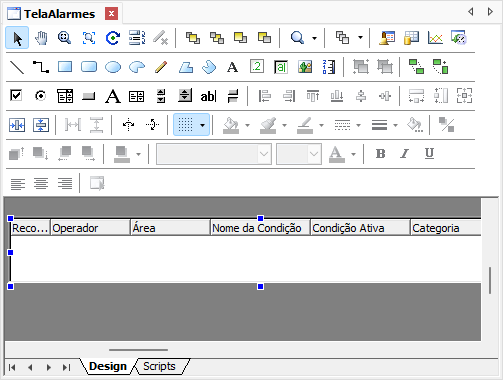Click the blue refresh circular arrow icon
Image resolution: width=503 pixels, height=380 pixels.
tap(113, 38)
